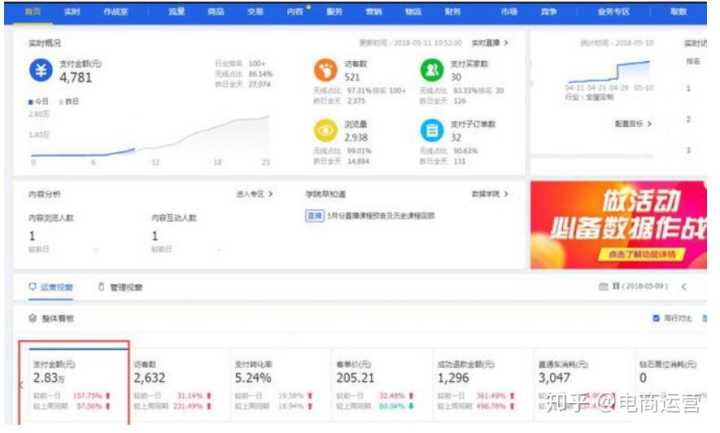
Task: Click the 支付子订单数 value 32
Action: [456, 137]
